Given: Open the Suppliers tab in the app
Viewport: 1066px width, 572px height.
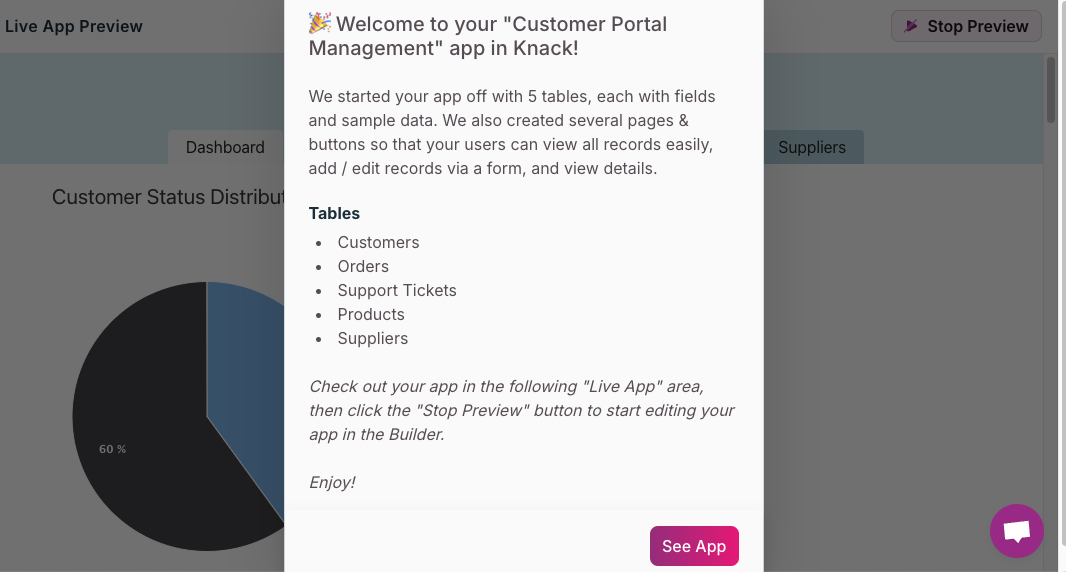Looking at the screenshot, I should (x=811, y=147).
